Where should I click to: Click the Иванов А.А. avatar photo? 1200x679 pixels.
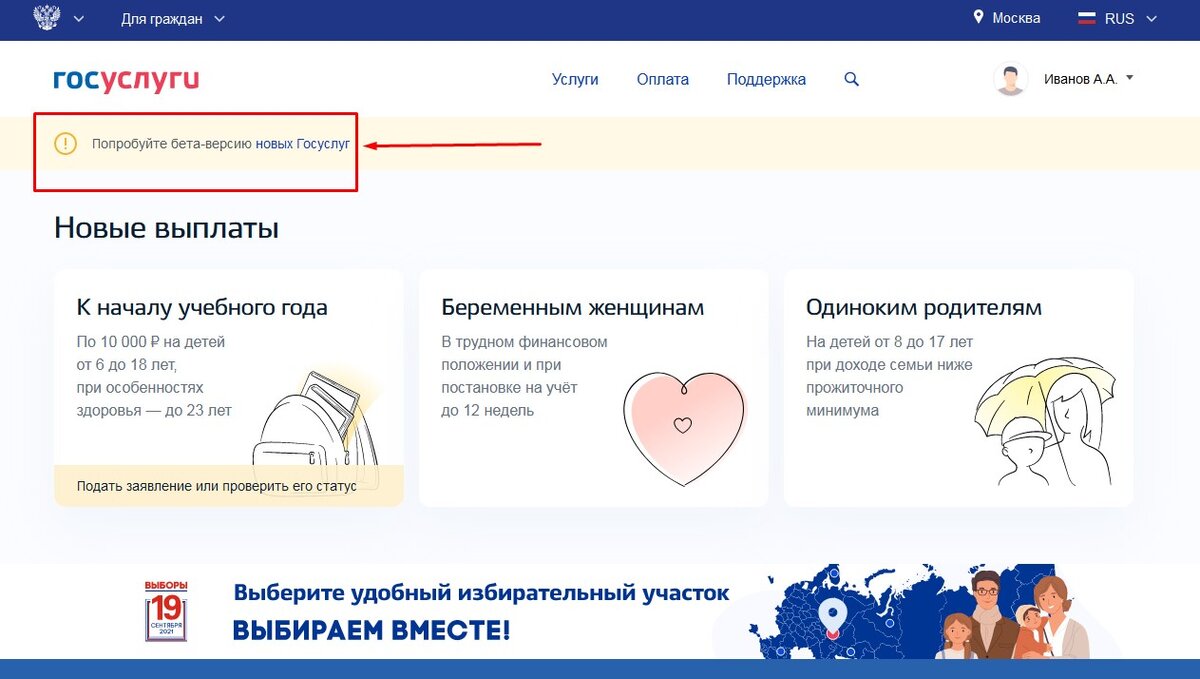(x=1011, y=78)
